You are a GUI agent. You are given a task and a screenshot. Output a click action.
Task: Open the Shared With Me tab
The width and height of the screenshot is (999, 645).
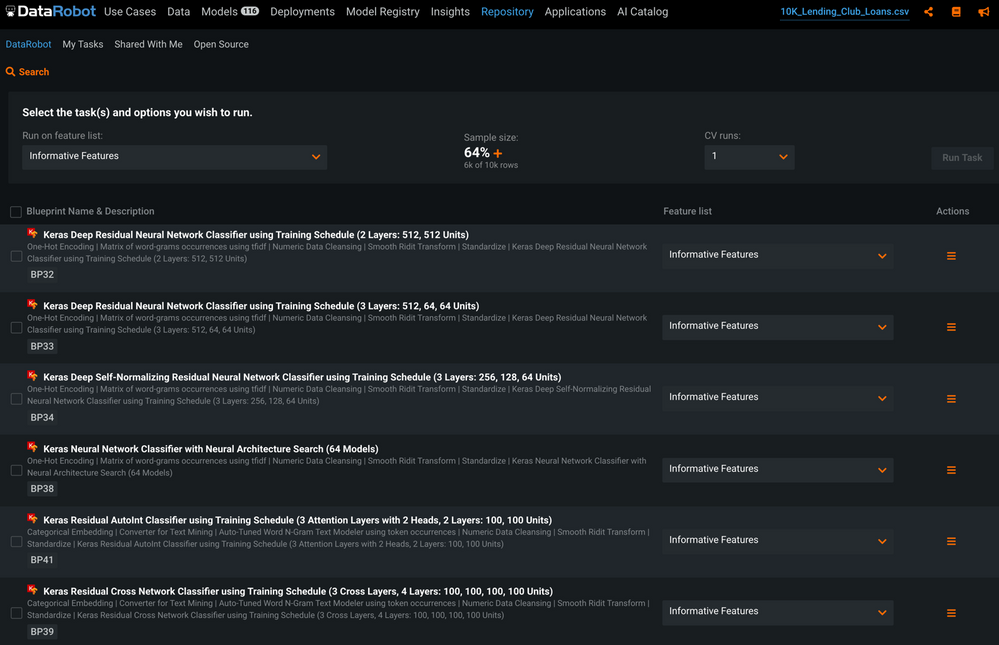(x=148, y=44)
